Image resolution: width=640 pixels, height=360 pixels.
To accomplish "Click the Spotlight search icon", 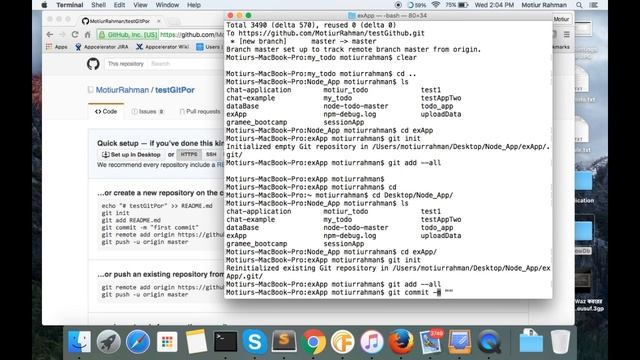I will (579, 5).
